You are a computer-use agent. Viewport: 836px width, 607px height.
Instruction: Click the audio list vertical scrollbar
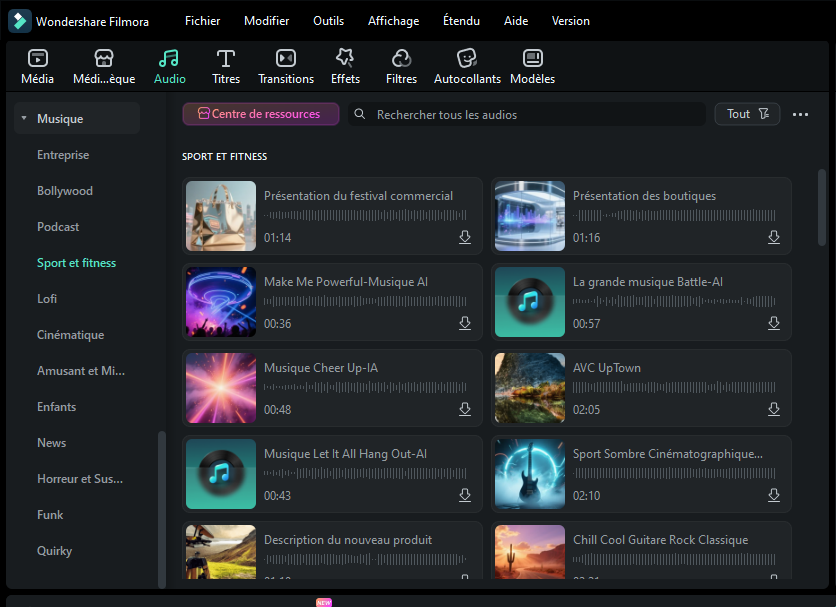pos(822,206)
